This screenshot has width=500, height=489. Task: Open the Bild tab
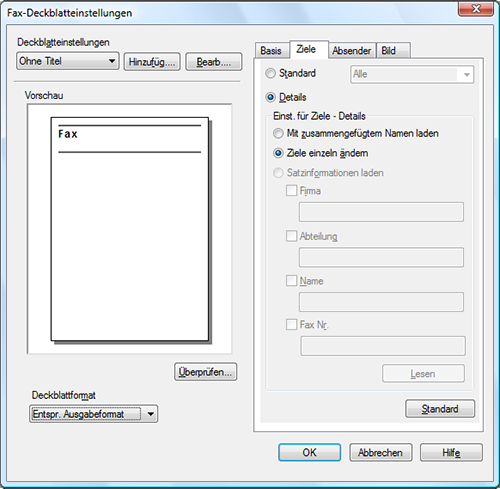pyautogui.click(x=393, y=51)
